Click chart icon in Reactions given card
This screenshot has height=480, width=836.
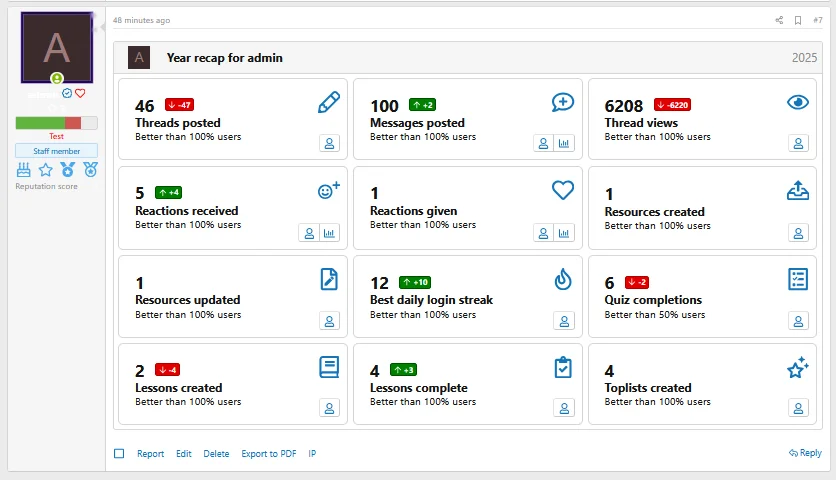pos(565,233)
